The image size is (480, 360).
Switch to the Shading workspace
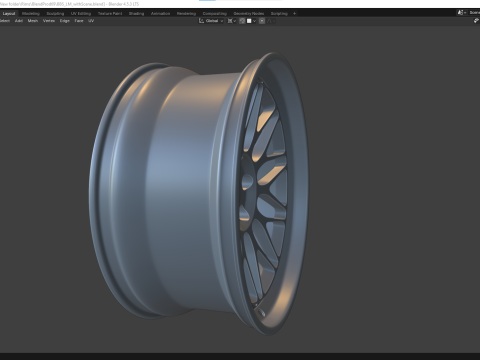pyautogui.click(x=137, y=13)
